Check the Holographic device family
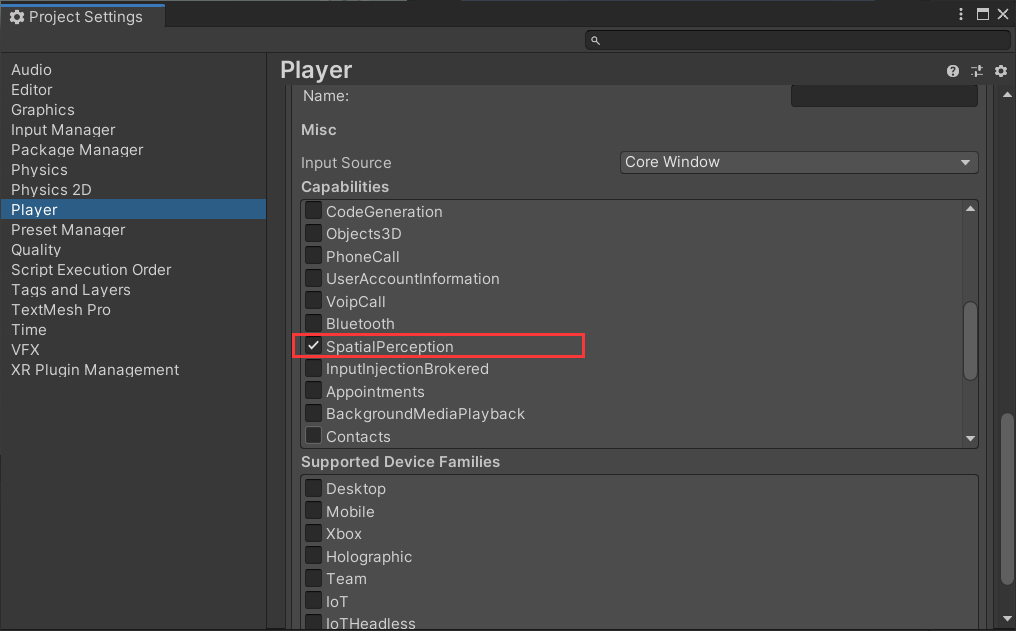The height and width of the screenshot is (631, 1016). tap(314, 556)
